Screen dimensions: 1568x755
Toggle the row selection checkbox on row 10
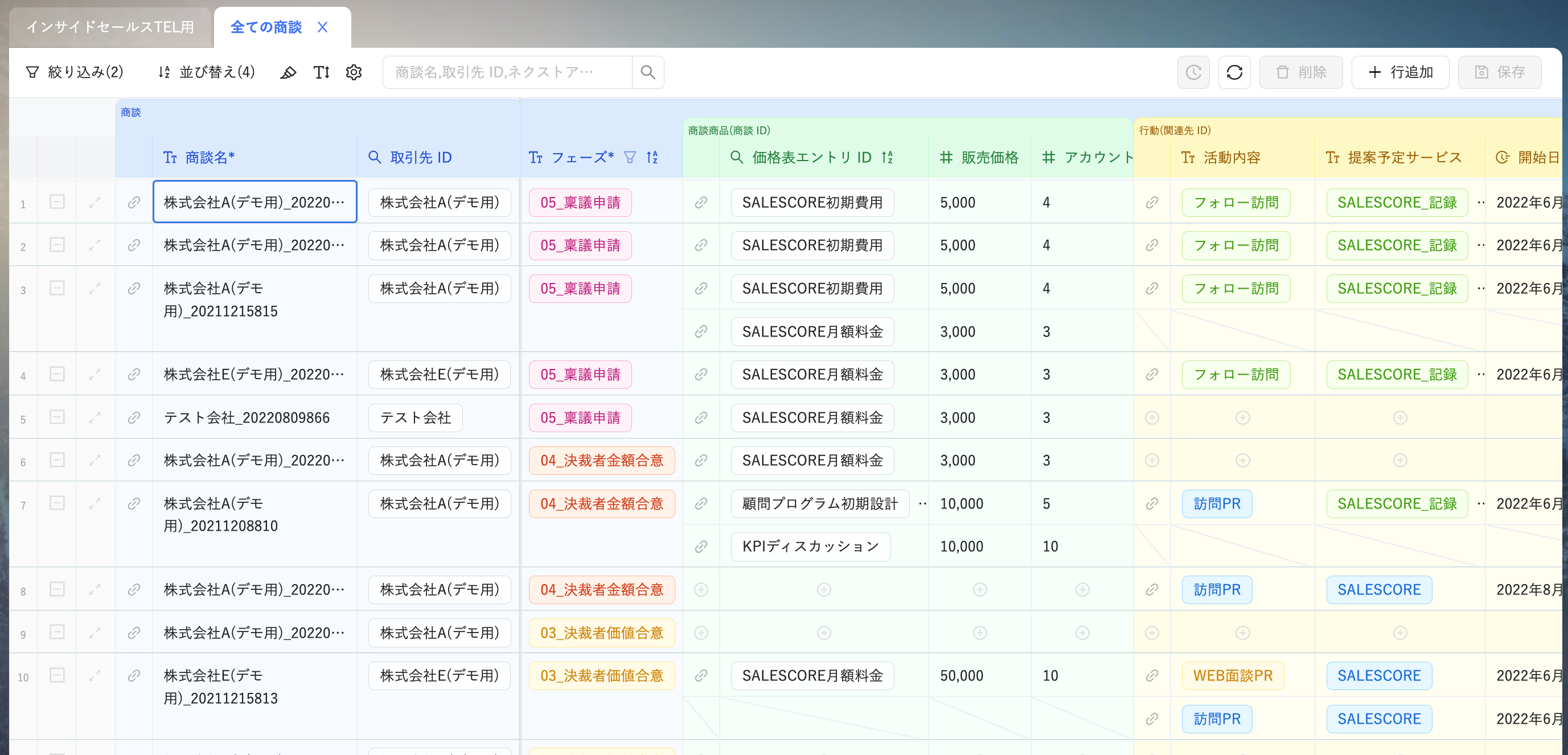(x=57, y=676)
